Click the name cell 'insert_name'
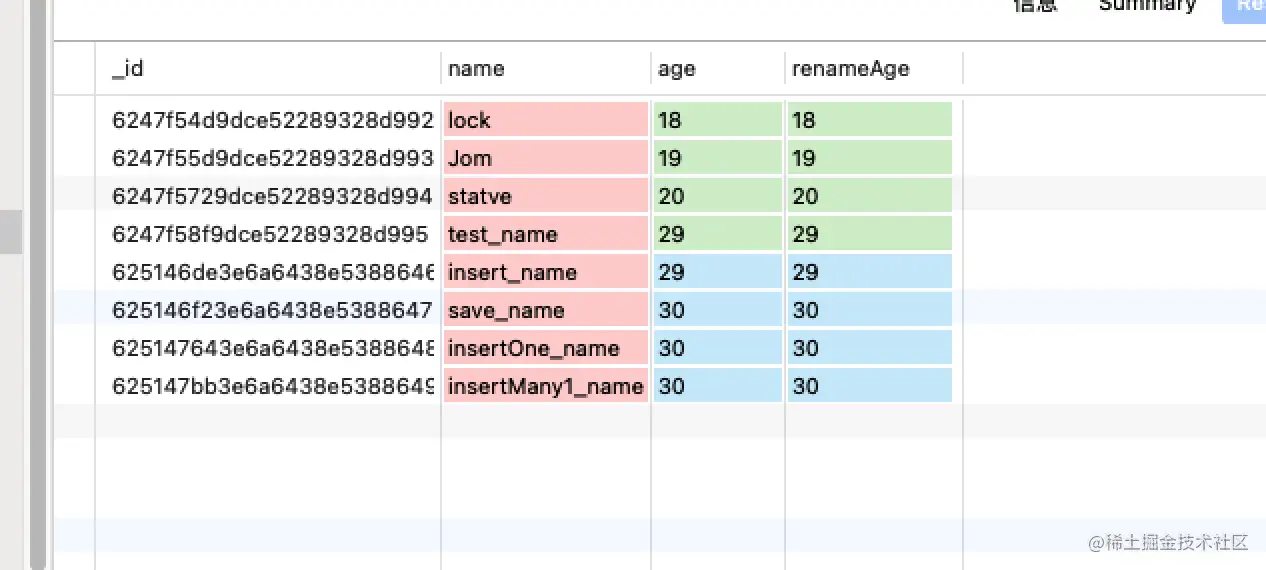This screenshot has width=1266, height=570. (546, 272)
